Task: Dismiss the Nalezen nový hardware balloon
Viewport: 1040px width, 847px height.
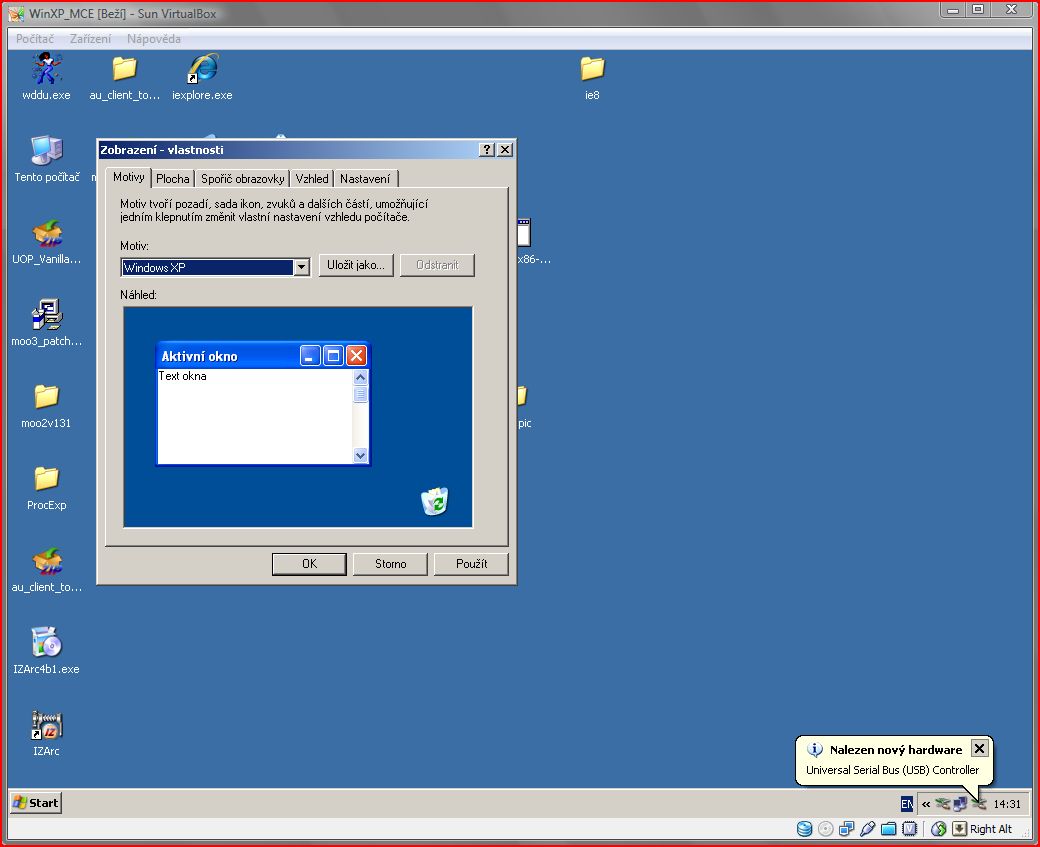Action: 979,749
